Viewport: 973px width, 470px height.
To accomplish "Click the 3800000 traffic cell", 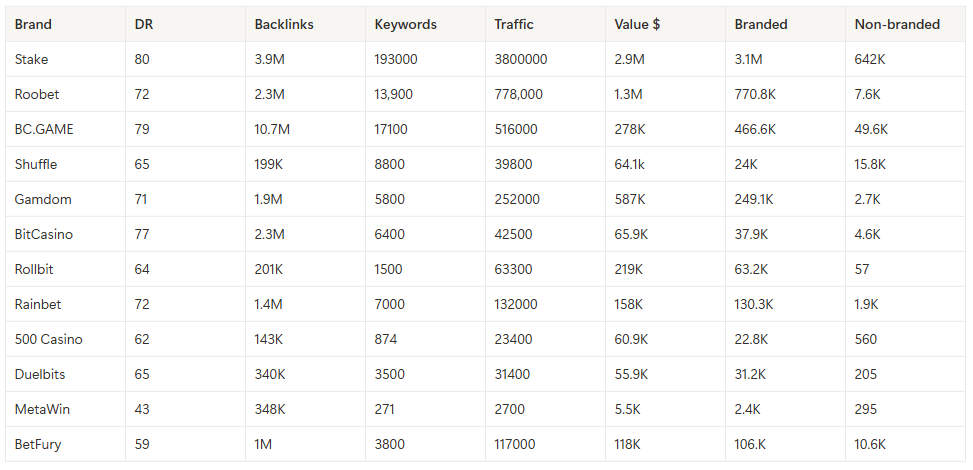I will click(545, 59).
